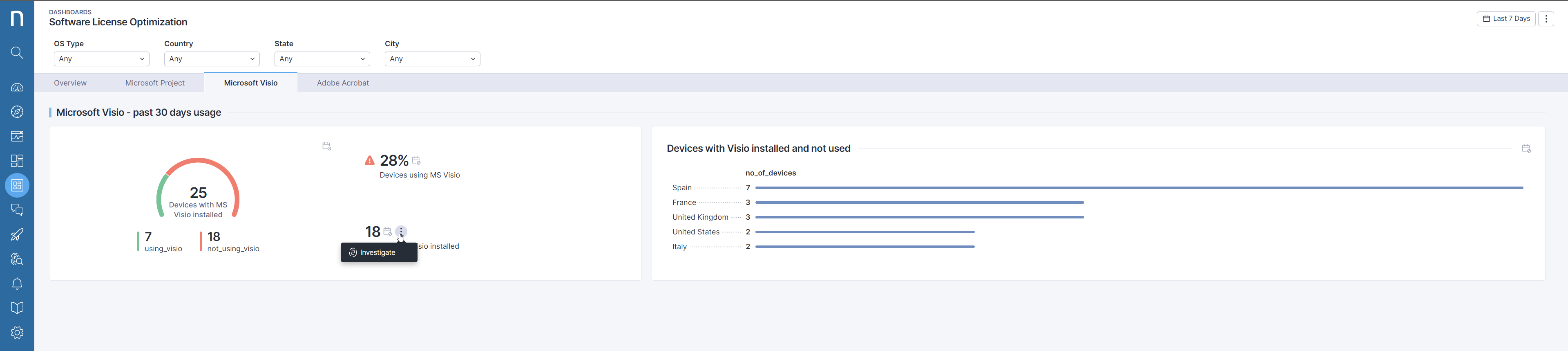Open the City filter dropdown
Image resolution: width=1568 pixels, height=351 pixels.
point(432,59)
